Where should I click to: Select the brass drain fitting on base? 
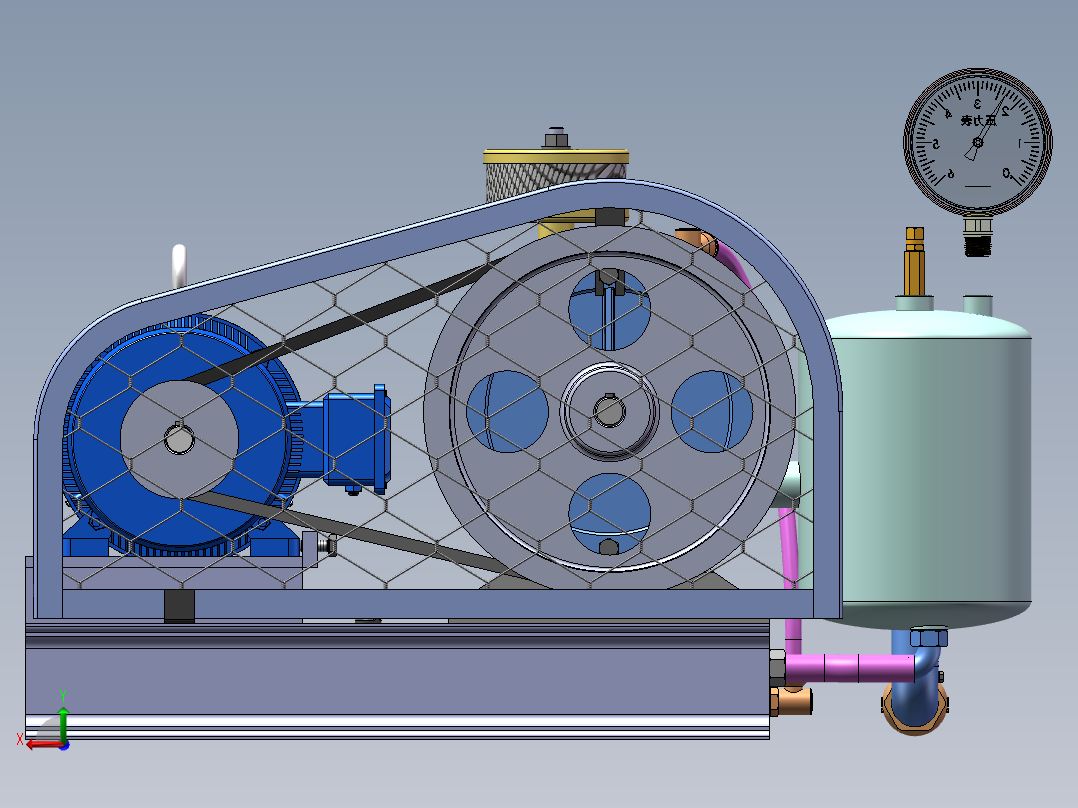click(x=791, y=701)
